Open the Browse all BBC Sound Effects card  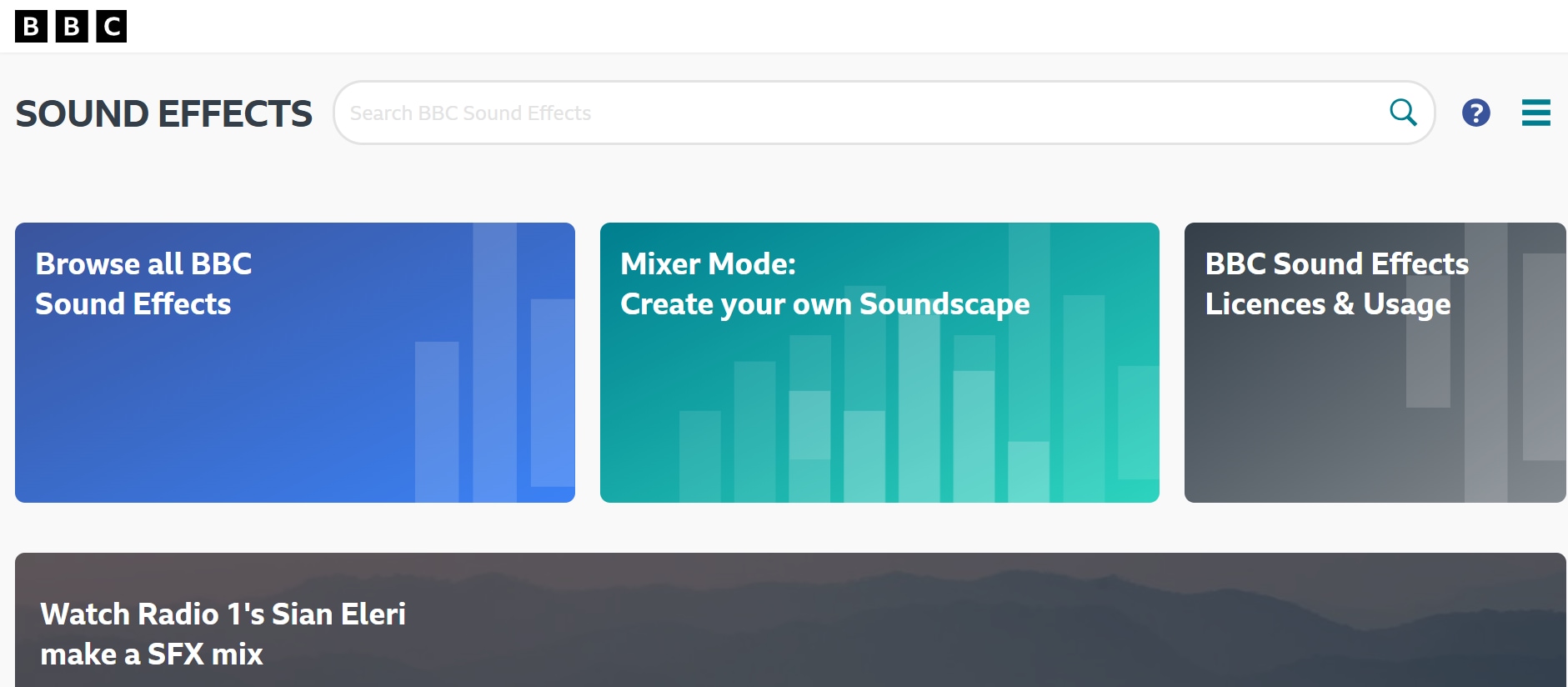pyautogui.click(x=250, y=400)
